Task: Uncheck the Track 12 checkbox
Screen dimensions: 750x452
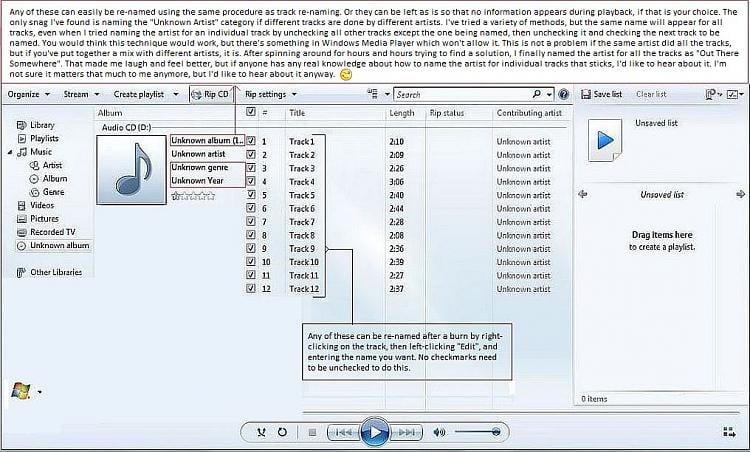Action: [x=251, y=288]
